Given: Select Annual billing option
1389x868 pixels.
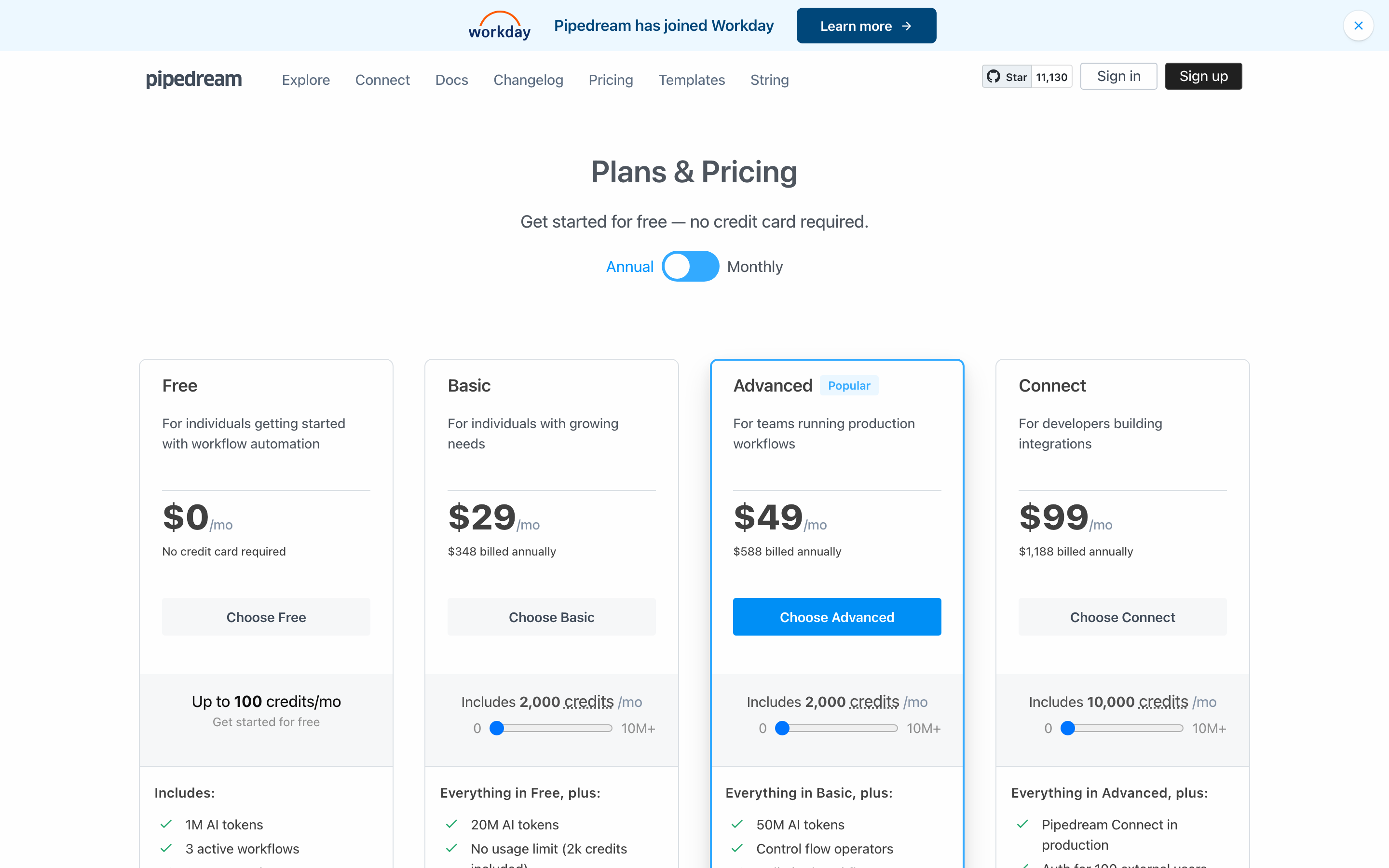Looking at the screenshot, I should click(x=630, y=266).
